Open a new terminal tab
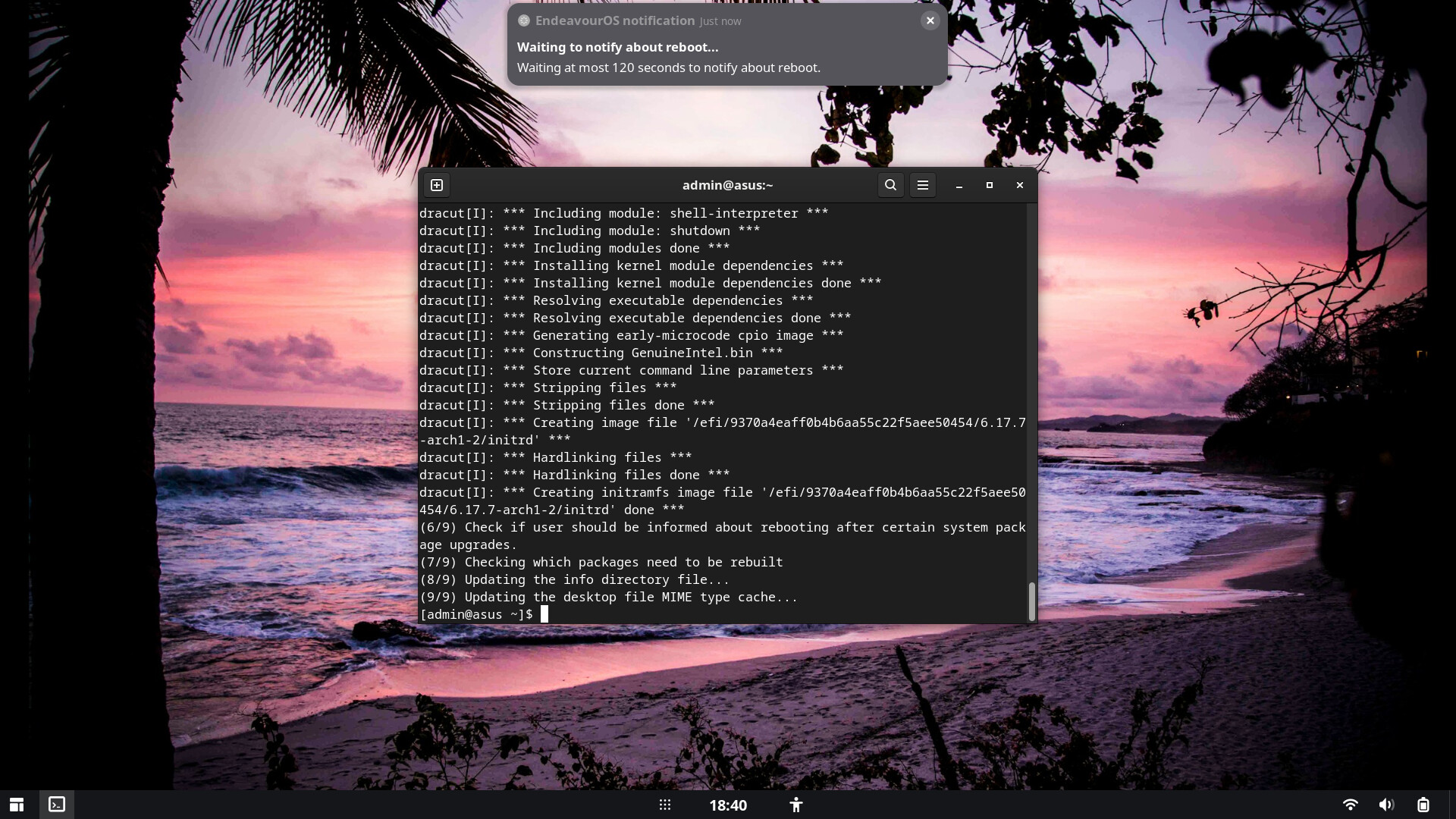 click(437, 185)
